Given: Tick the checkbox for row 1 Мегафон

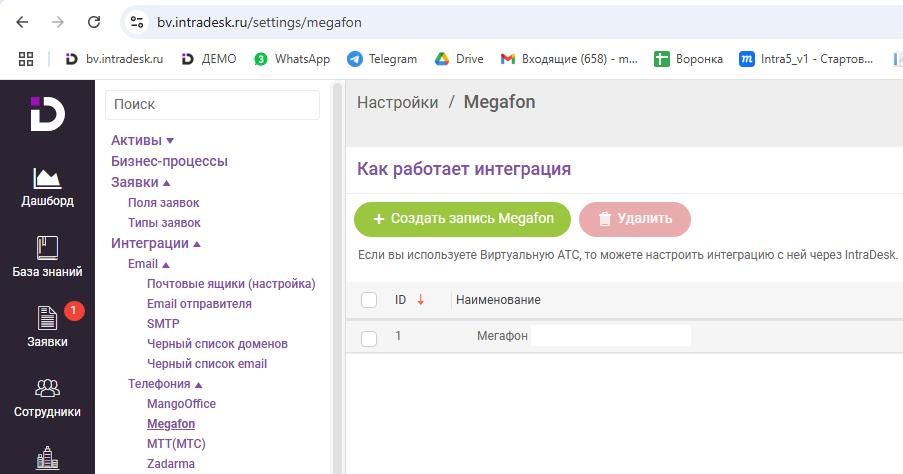Looking at the screenshot, I should [369, 338].
